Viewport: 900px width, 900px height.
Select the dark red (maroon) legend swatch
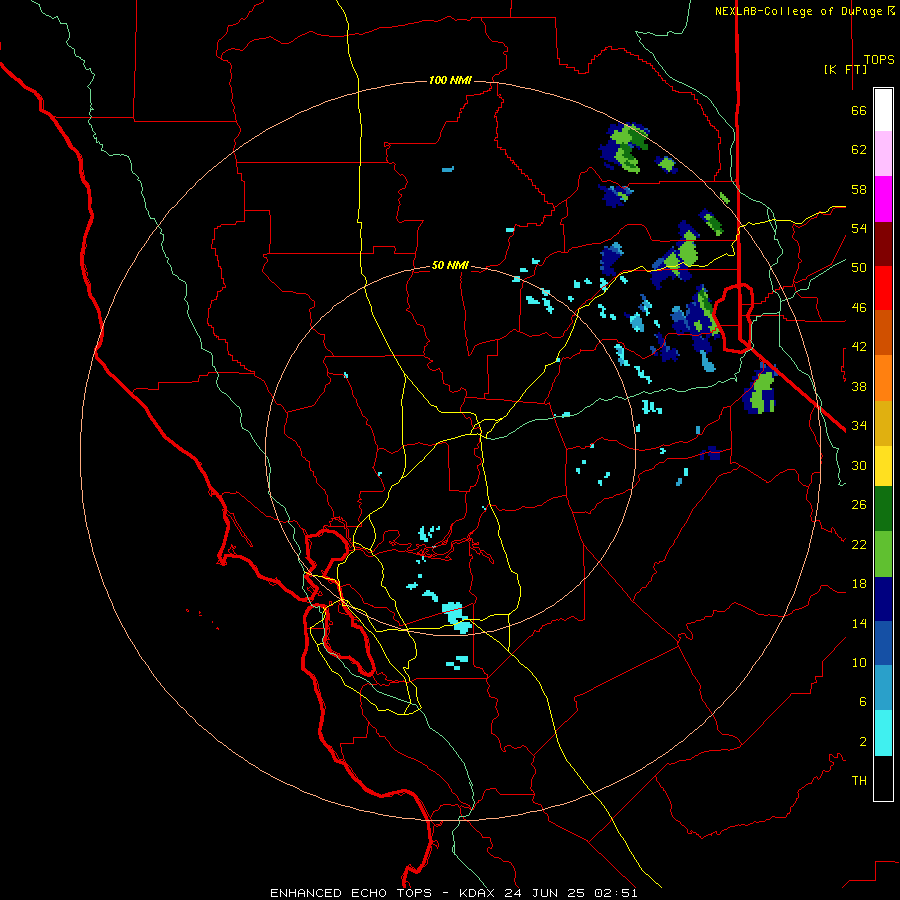pyautogui.click(x=883, y=244)
